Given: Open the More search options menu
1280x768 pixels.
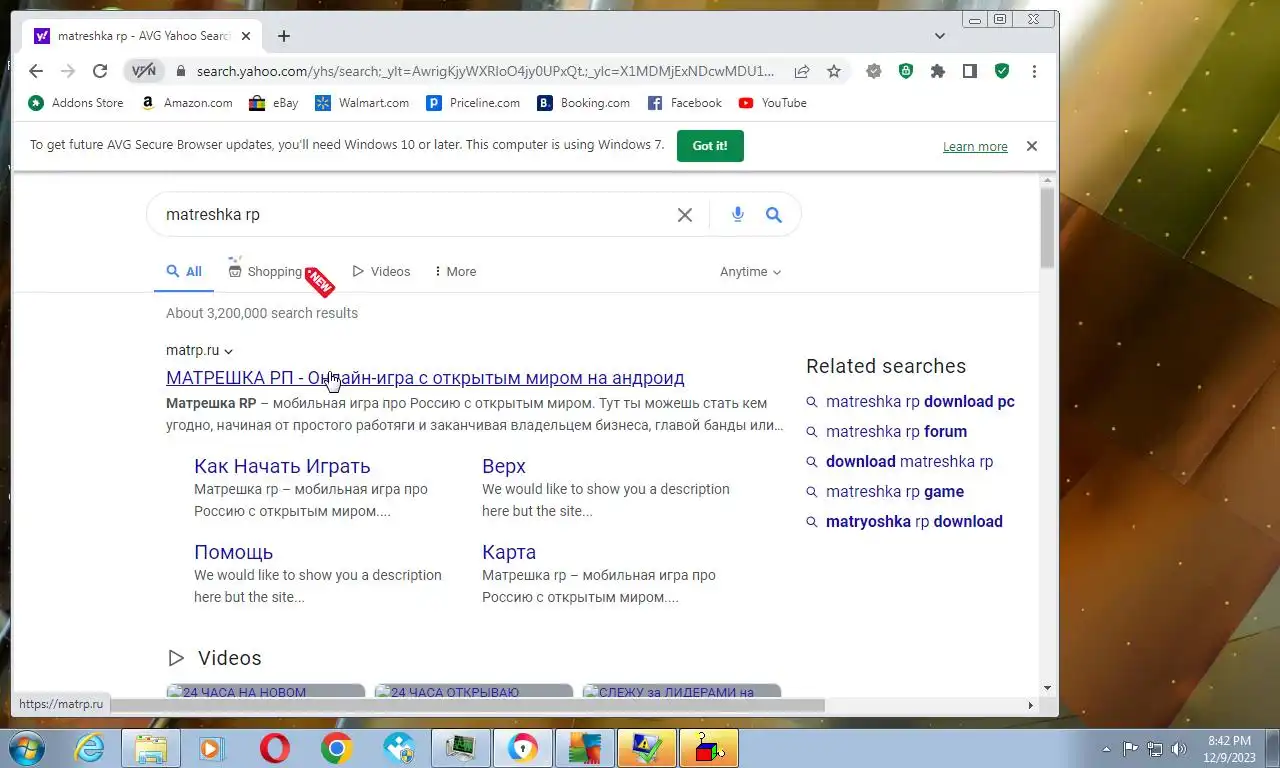Looking at the screenshot, I should [x=455, y=271].
